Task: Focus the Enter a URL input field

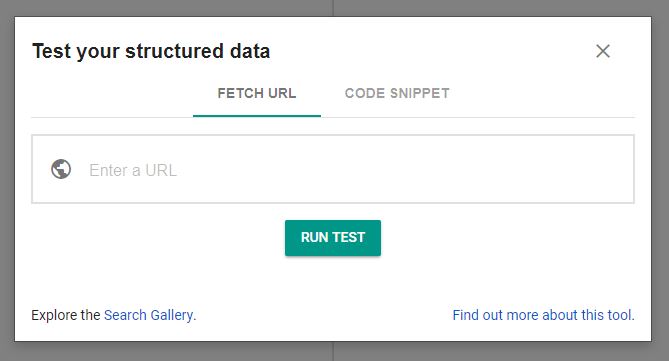Action: pos(333,169)
